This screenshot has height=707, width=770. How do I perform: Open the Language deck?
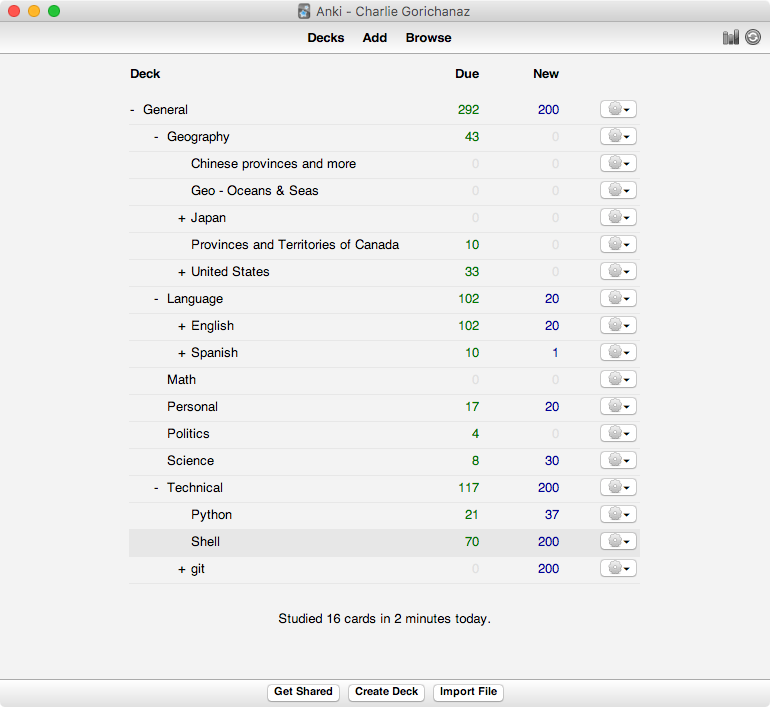pos(194,299)
